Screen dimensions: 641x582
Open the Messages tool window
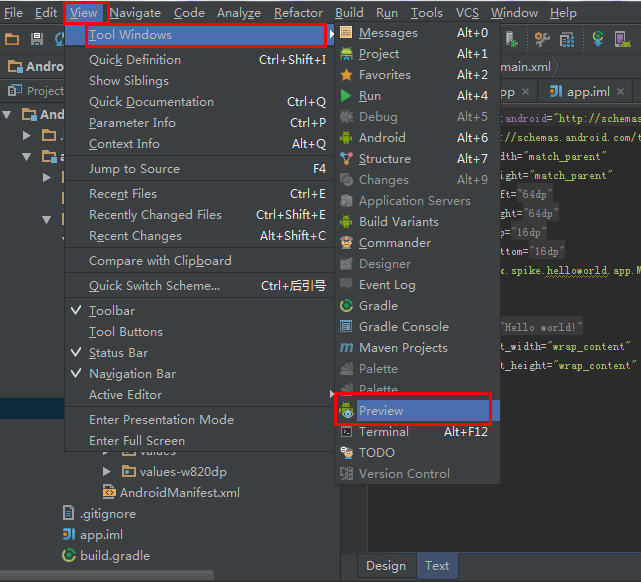click(417, 33)
